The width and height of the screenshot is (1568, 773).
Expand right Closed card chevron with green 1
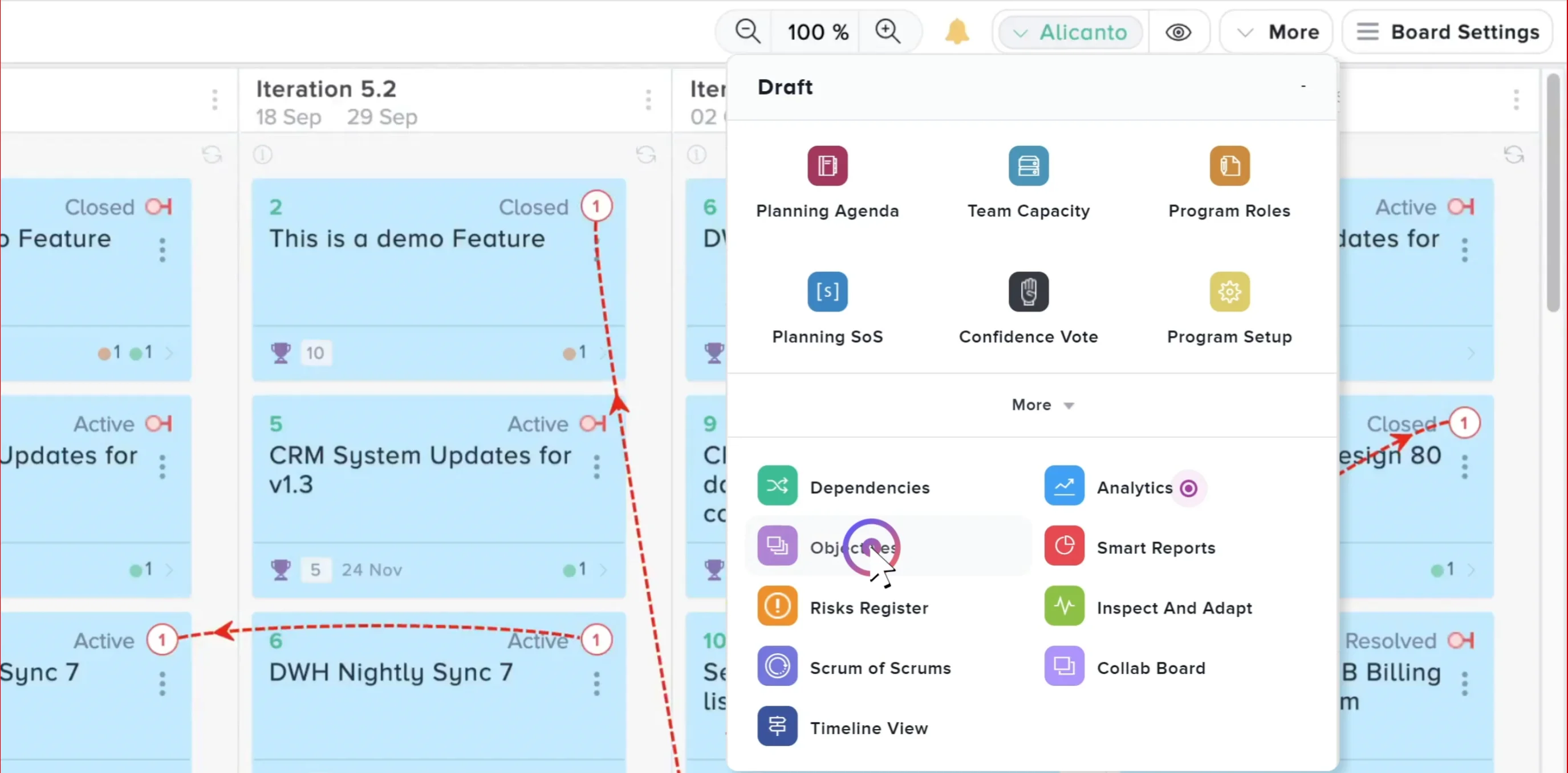click(x=1471, y=569)
